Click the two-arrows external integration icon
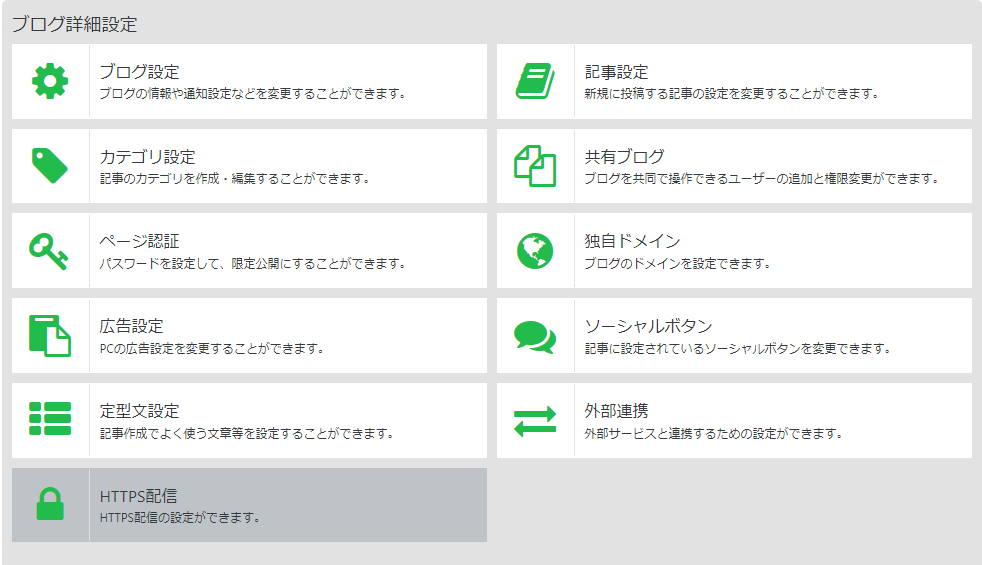982x565 pixels. click(x=535, y=420)
